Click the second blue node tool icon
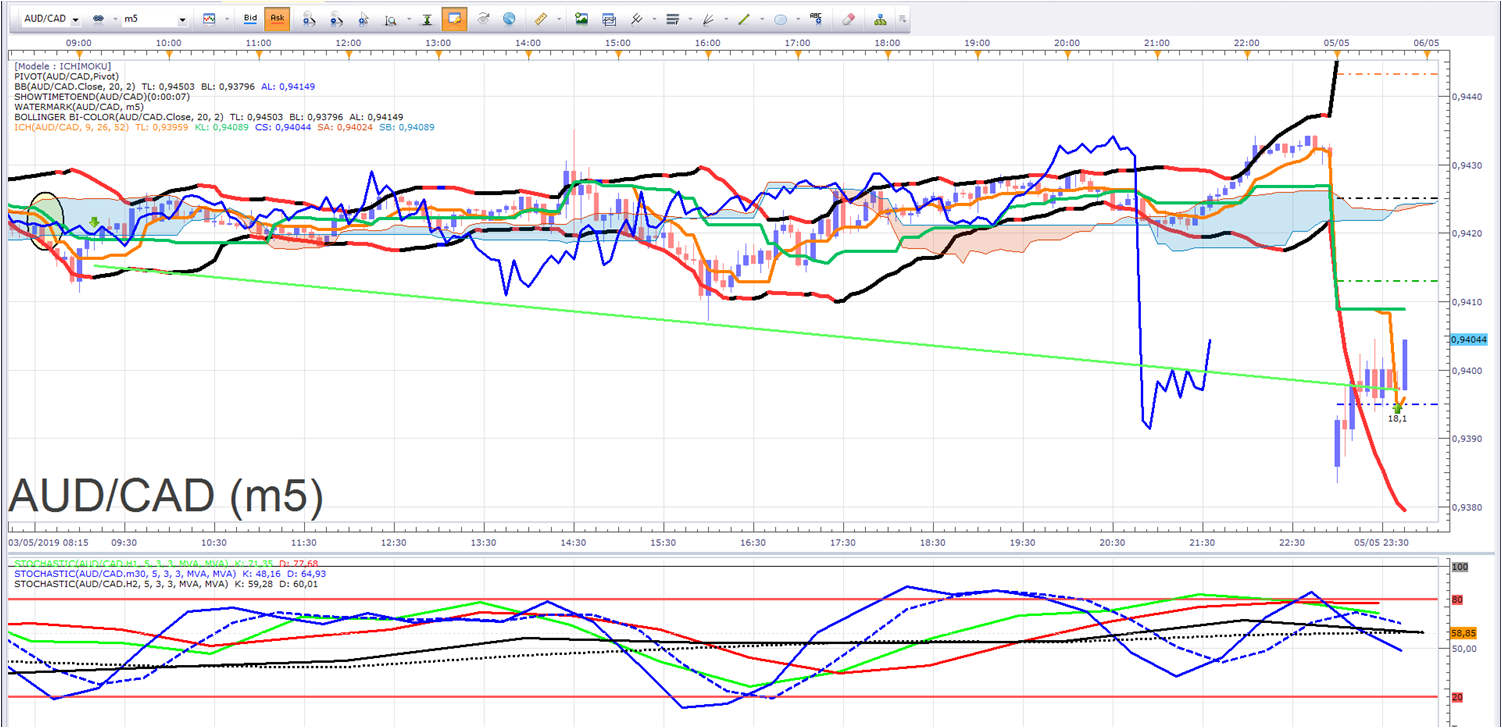Image resolution: width=1502 pixels, height=728 pixels. coord(336,19)
